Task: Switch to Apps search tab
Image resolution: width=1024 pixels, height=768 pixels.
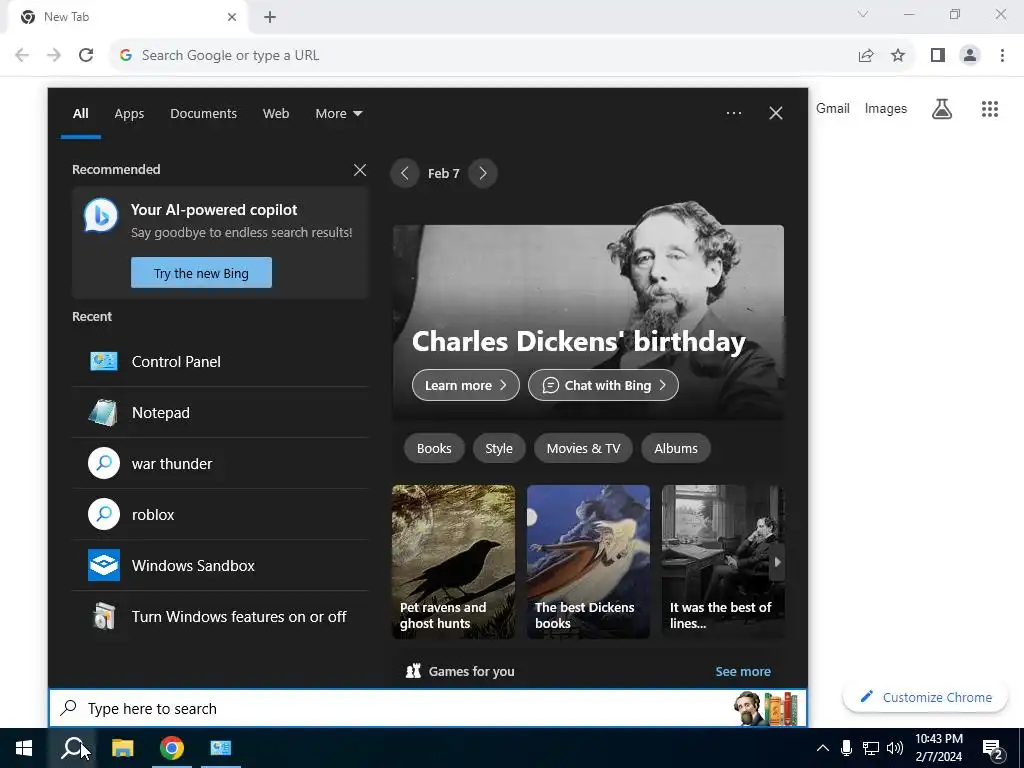Action: (x=129, y=114)
